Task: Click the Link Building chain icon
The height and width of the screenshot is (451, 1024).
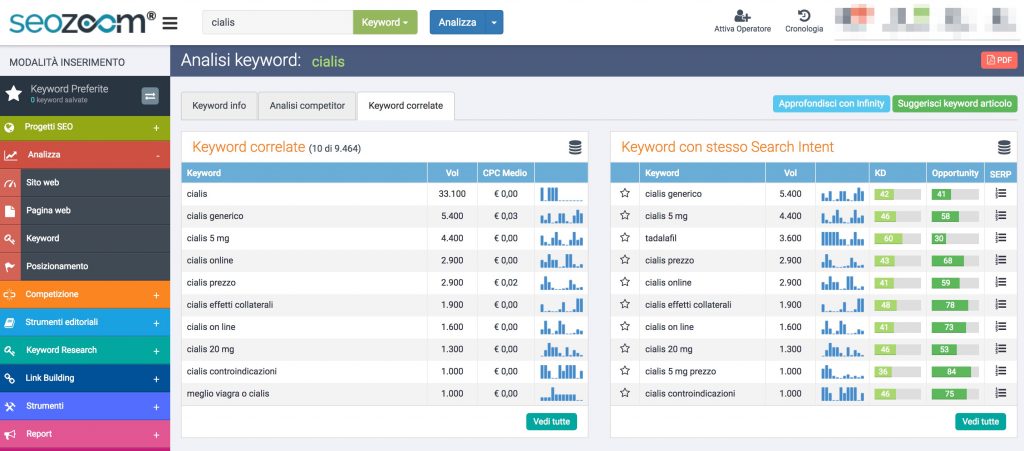Action: pyautogui.click(x=10, y=379)
